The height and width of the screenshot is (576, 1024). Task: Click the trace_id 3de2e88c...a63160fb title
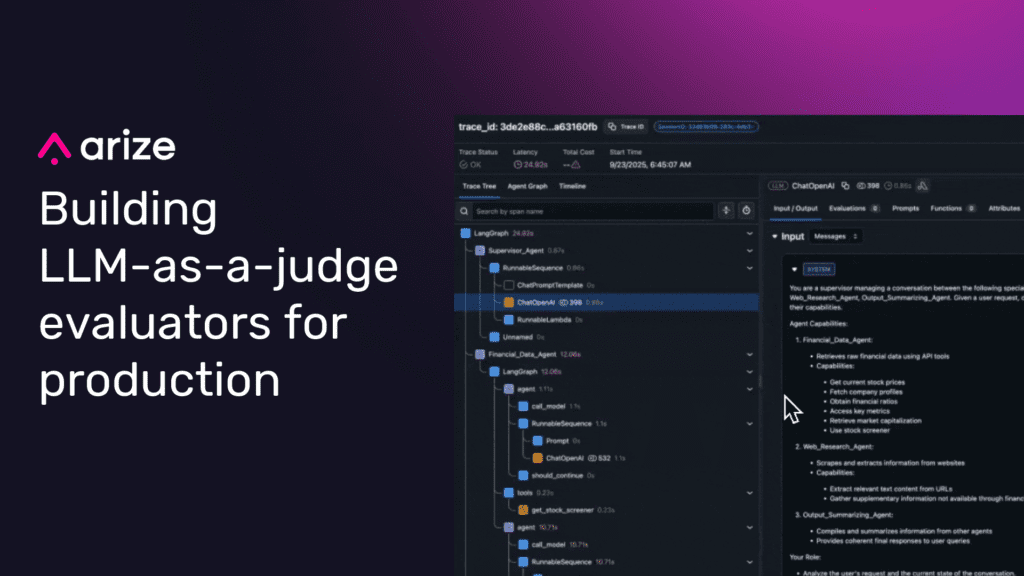pos(528,127)
